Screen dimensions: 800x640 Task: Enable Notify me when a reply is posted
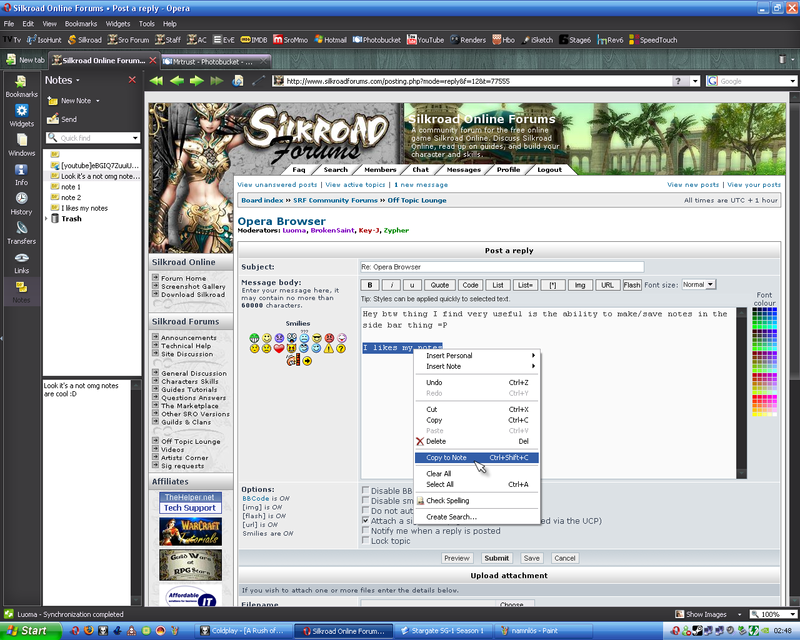(365, 530)
